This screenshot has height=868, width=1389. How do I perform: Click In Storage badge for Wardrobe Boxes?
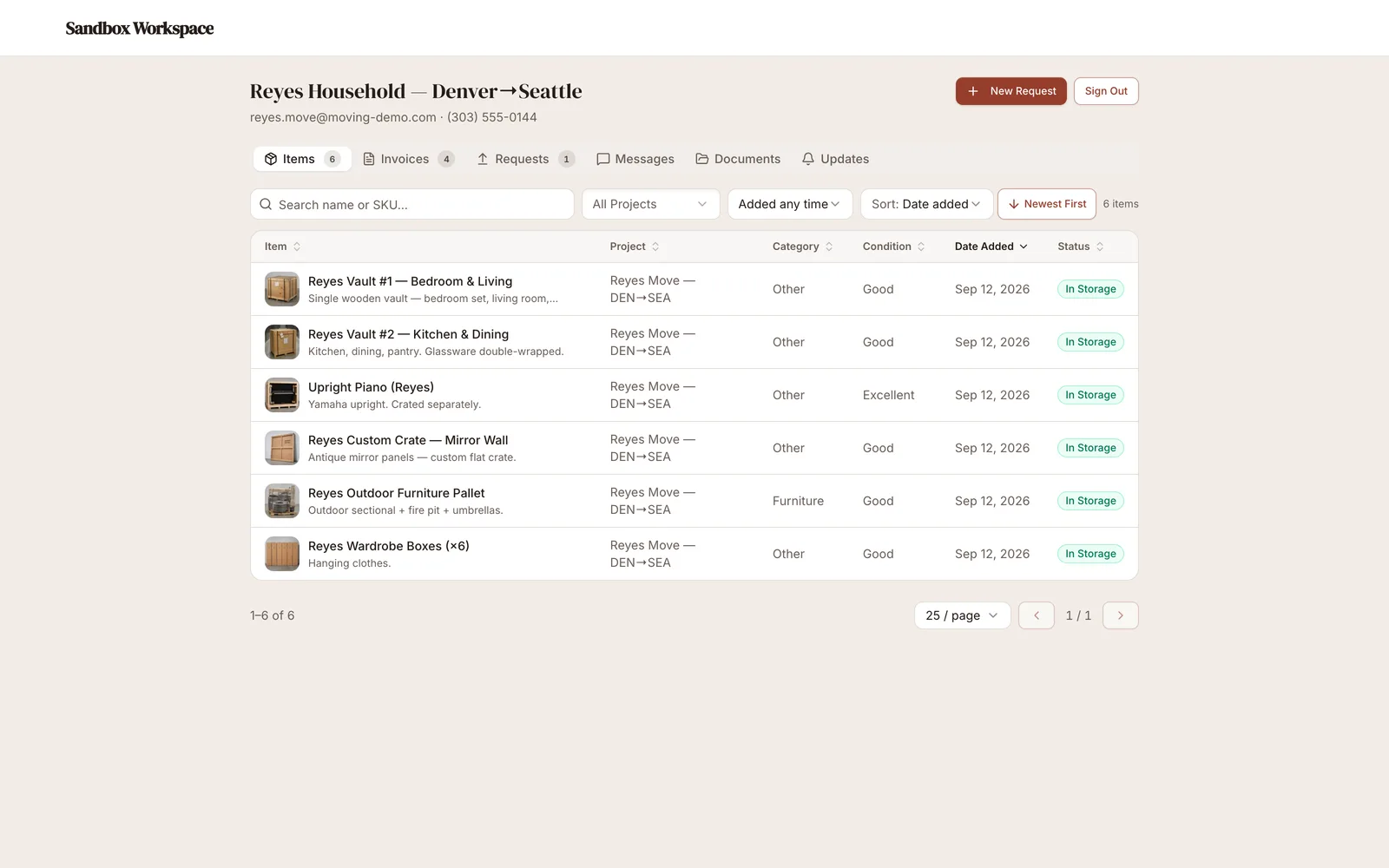(x=1090, y=554)
